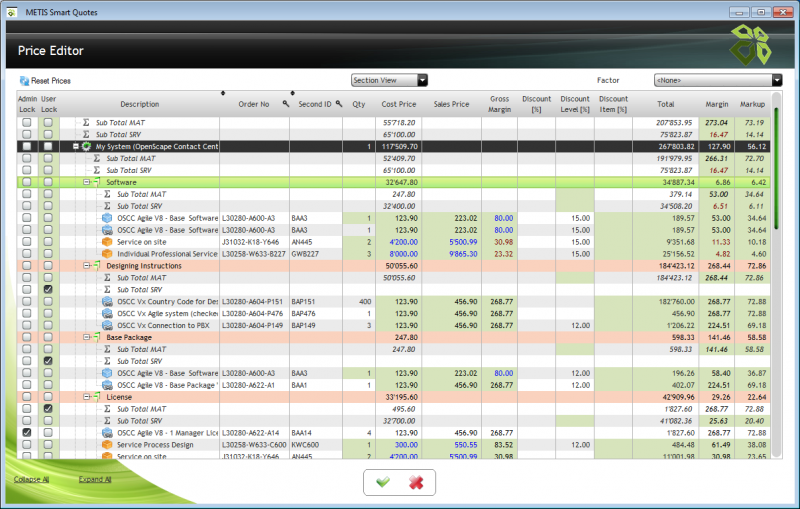Click the Description column header
The height and width of the screenshot is (509, 800).
tap(140, 104)
